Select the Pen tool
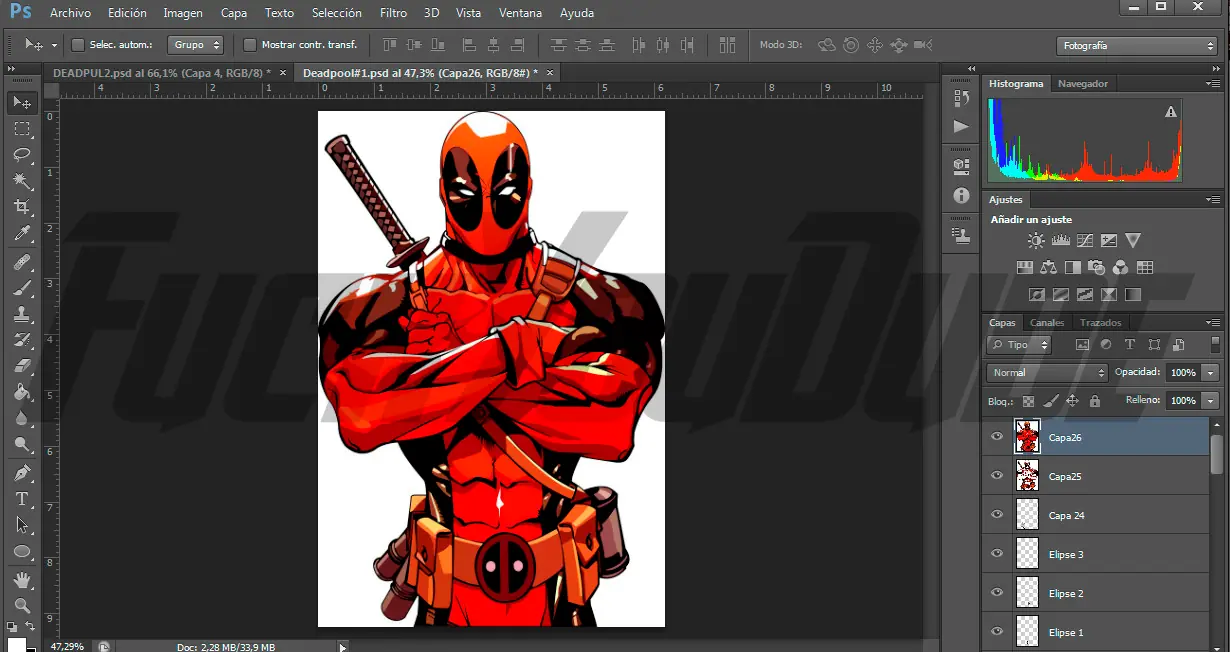This screenshot has height=652, width=1230. [x=22, y=473]
